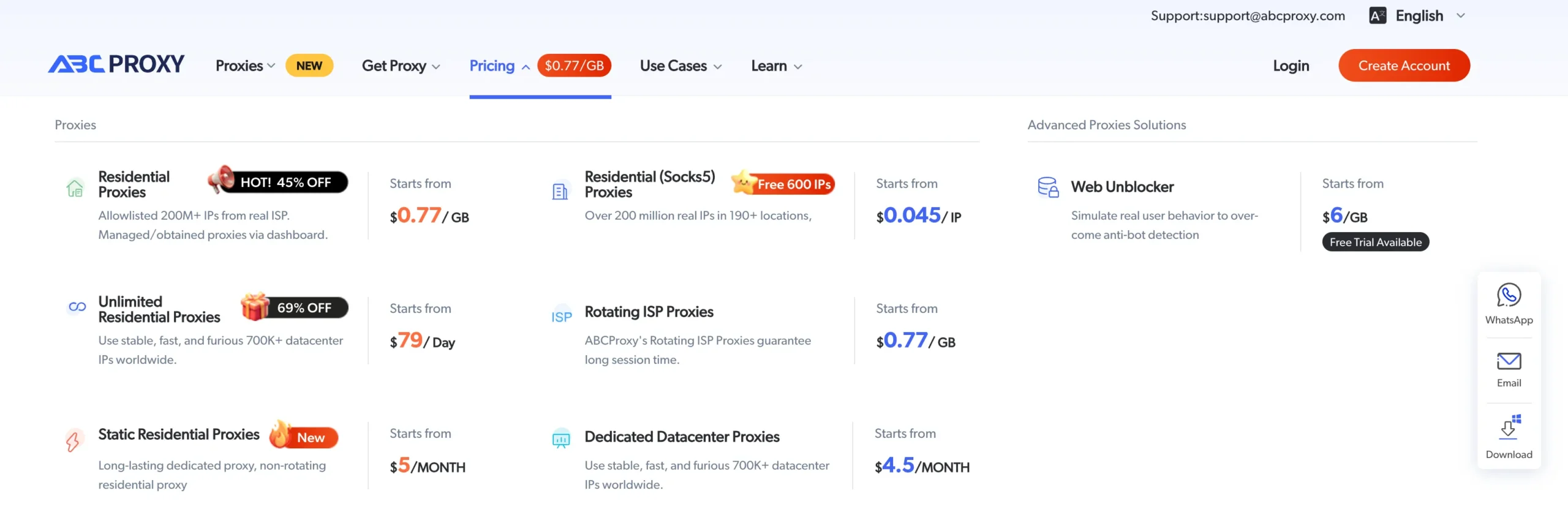Collapse the Pricing menu chevron
Viewport: 1568px width, 520px height.
[x=526, y=67]
